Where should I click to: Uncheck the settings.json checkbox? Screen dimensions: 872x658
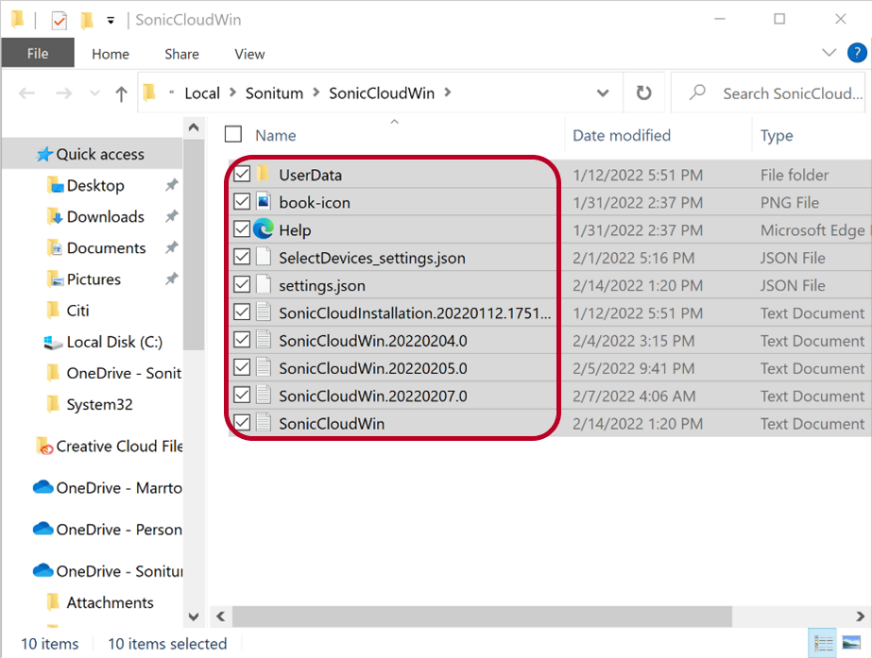click(241, 285)
